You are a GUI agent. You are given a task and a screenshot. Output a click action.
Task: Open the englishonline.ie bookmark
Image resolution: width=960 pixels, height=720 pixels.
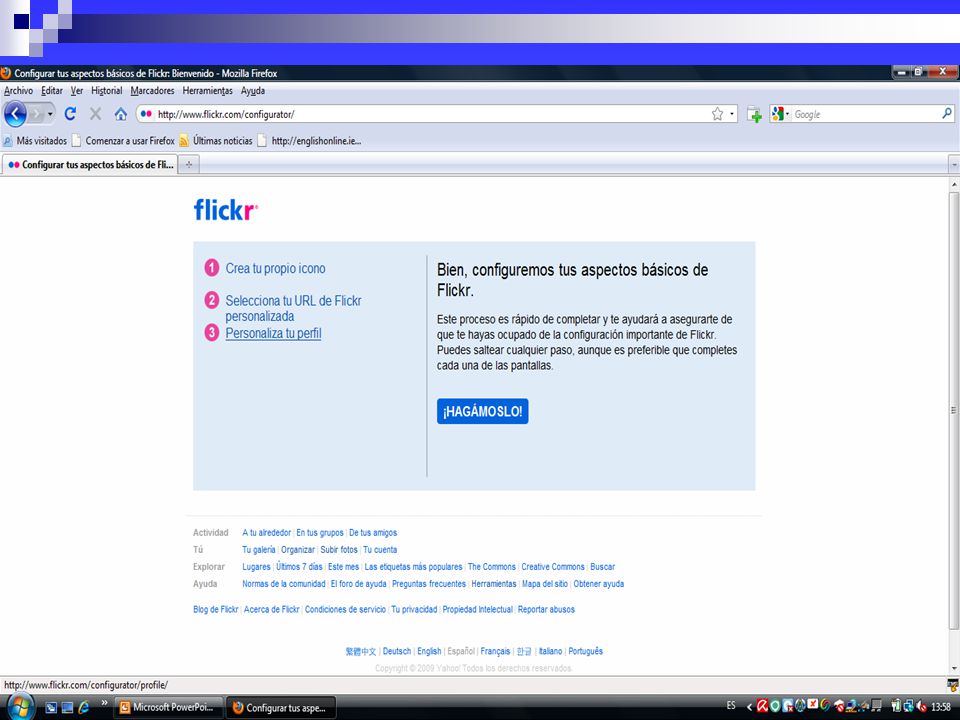pos(309,141)
